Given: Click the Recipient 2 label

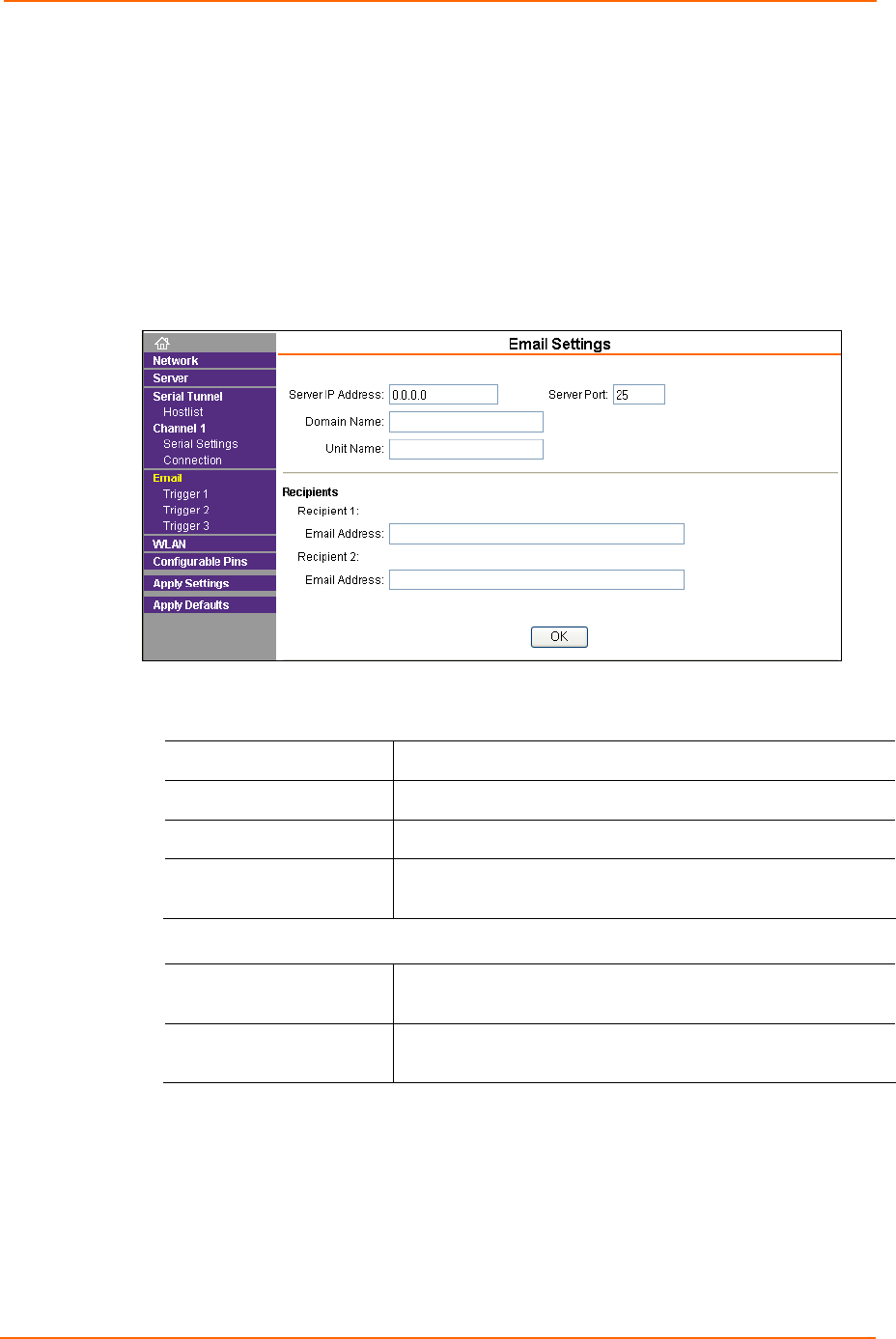Looking at the screenshot, I should click(x=328, y=557).
